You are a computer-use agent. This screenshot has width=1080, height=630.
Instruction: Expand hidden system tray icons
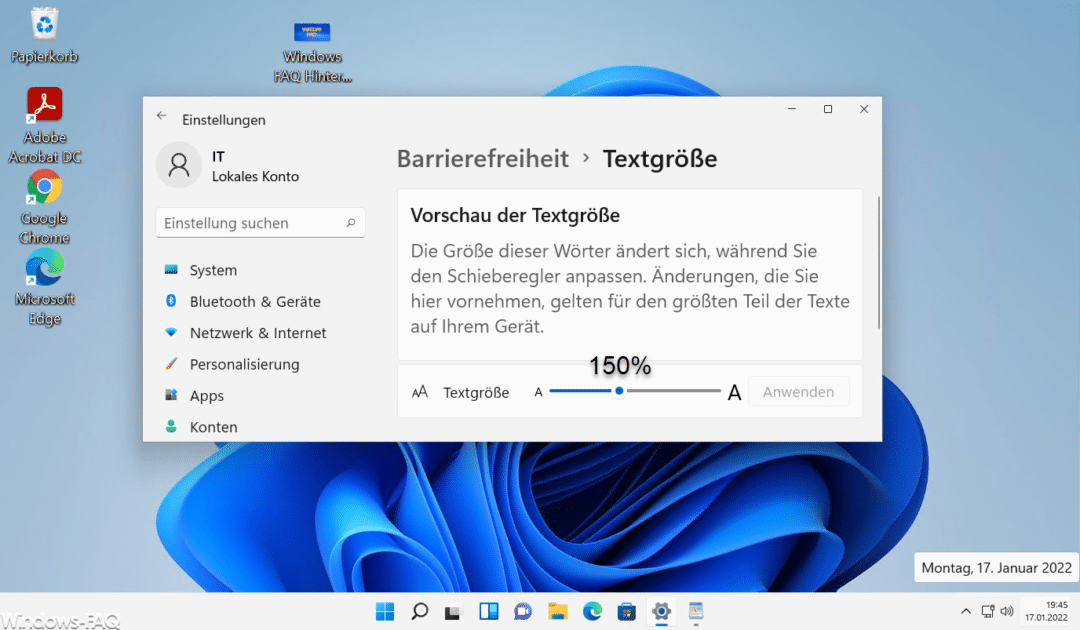click(966, 611)
